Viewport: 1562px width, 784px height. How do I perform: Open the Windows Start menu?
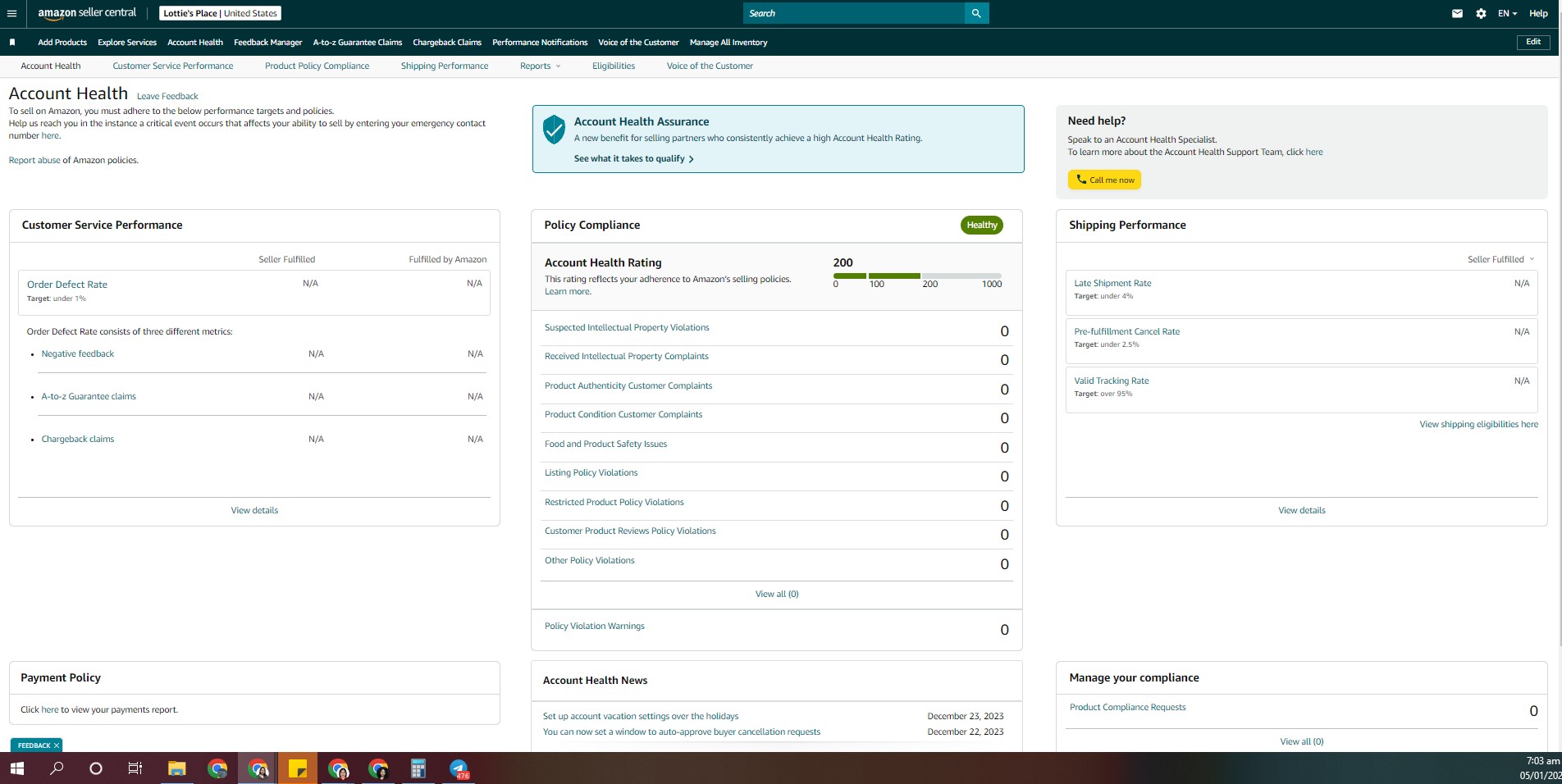(x=17, y=768)
